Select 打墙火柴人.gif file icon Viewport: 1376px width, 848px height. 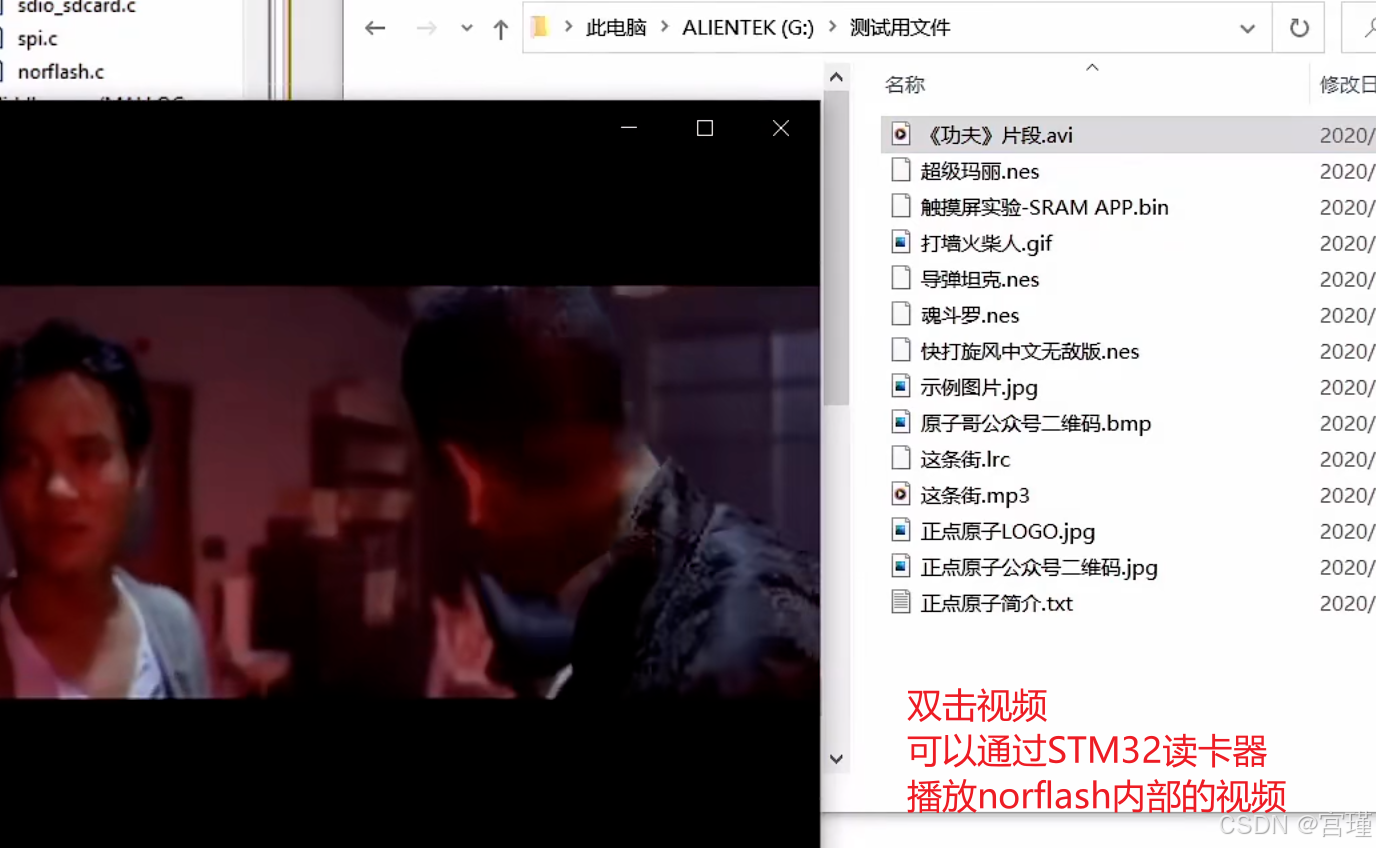[x=901, y=243]
